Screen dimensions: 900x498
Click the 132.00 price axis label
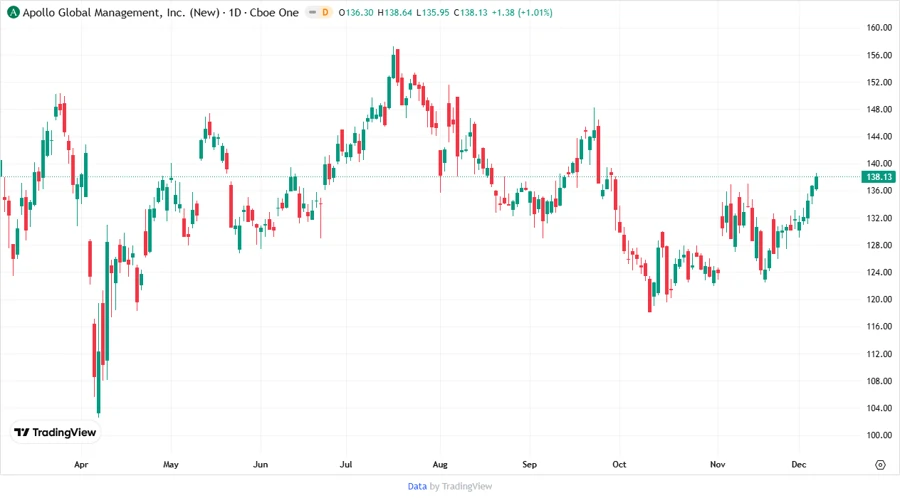point(879,218)
